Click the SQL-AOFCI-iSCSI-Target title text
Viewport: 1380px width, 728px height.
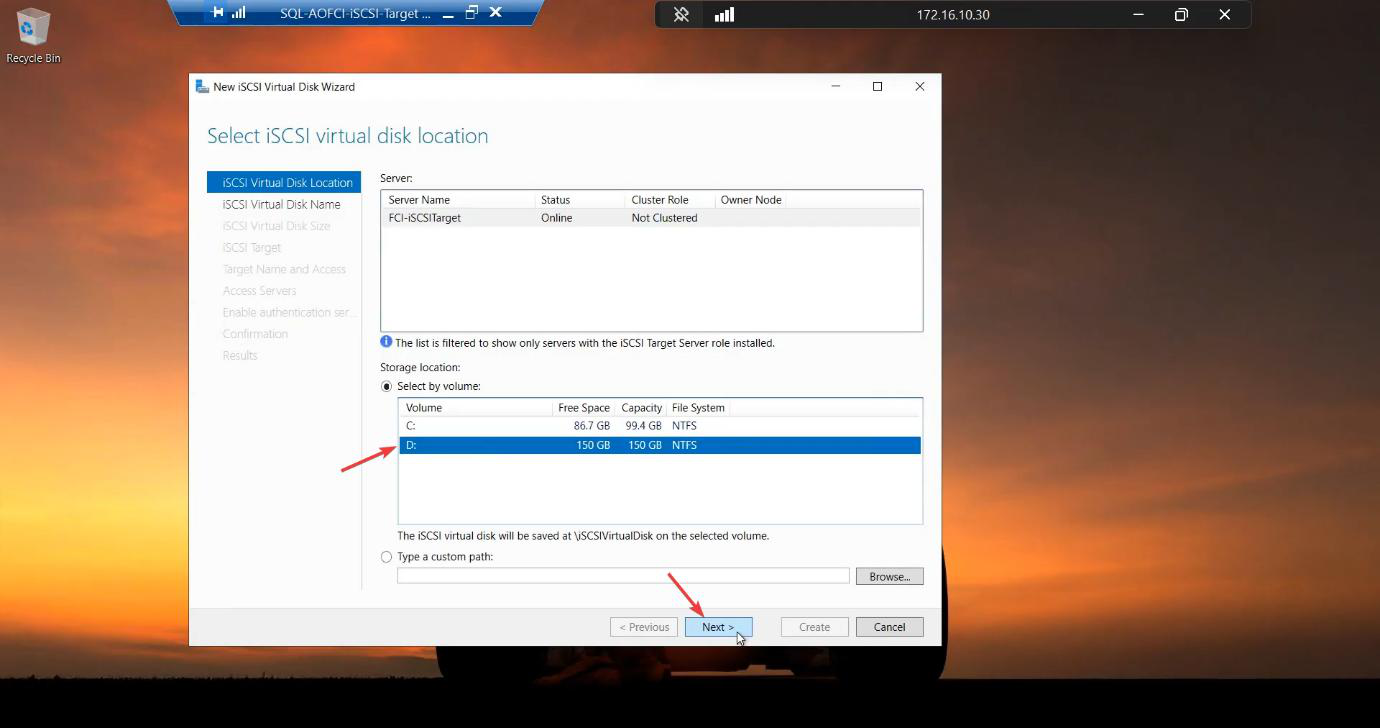click(356, 14)
